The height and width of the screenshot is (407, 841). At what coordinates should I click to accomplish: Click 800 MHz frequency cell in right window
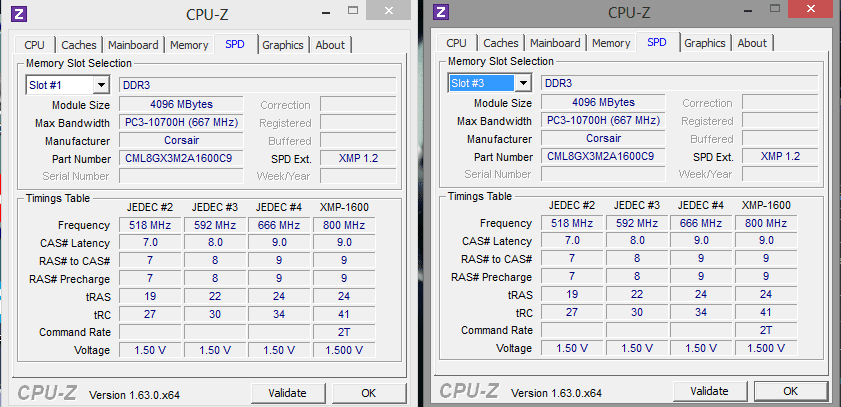[x=766, y=223]
